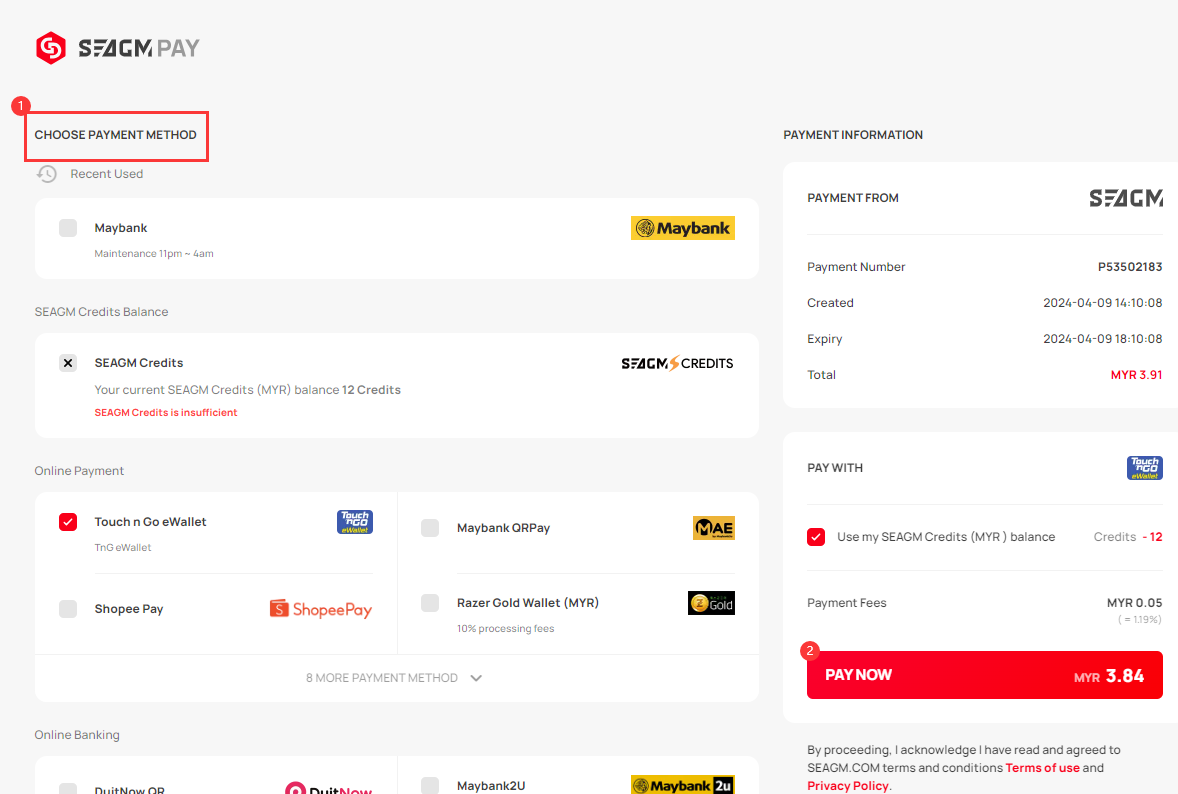Select the Shopee Pay checkbox

pos(68,609)
